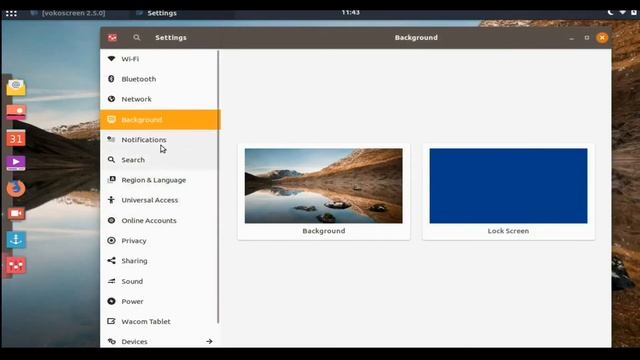Viewport: 640px width, 360px height.
Task: Open the blue anchor app in dock
Action: click(x=16, y=240)
